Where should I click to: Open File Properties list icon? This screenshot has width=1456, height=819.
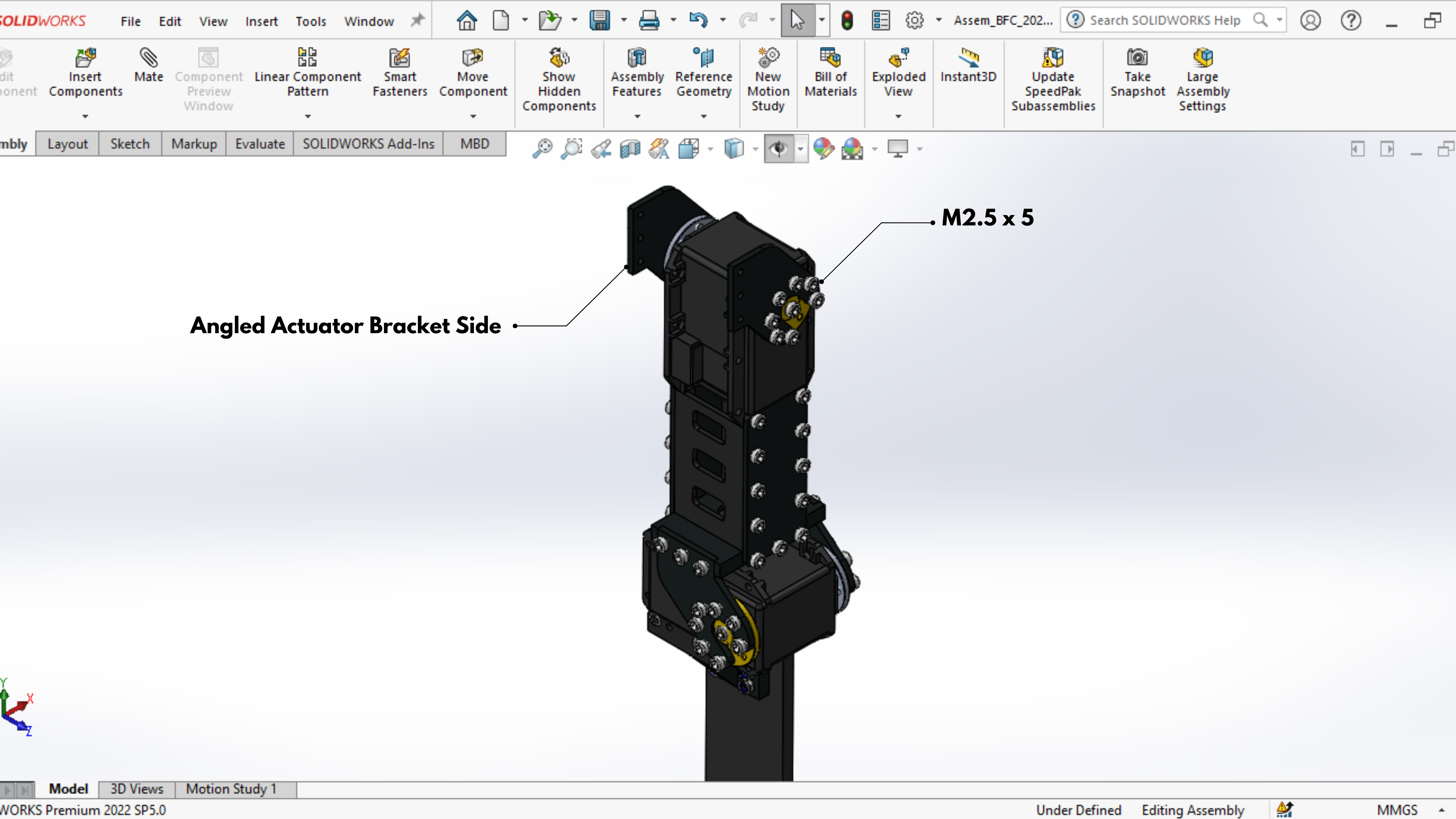881,21
